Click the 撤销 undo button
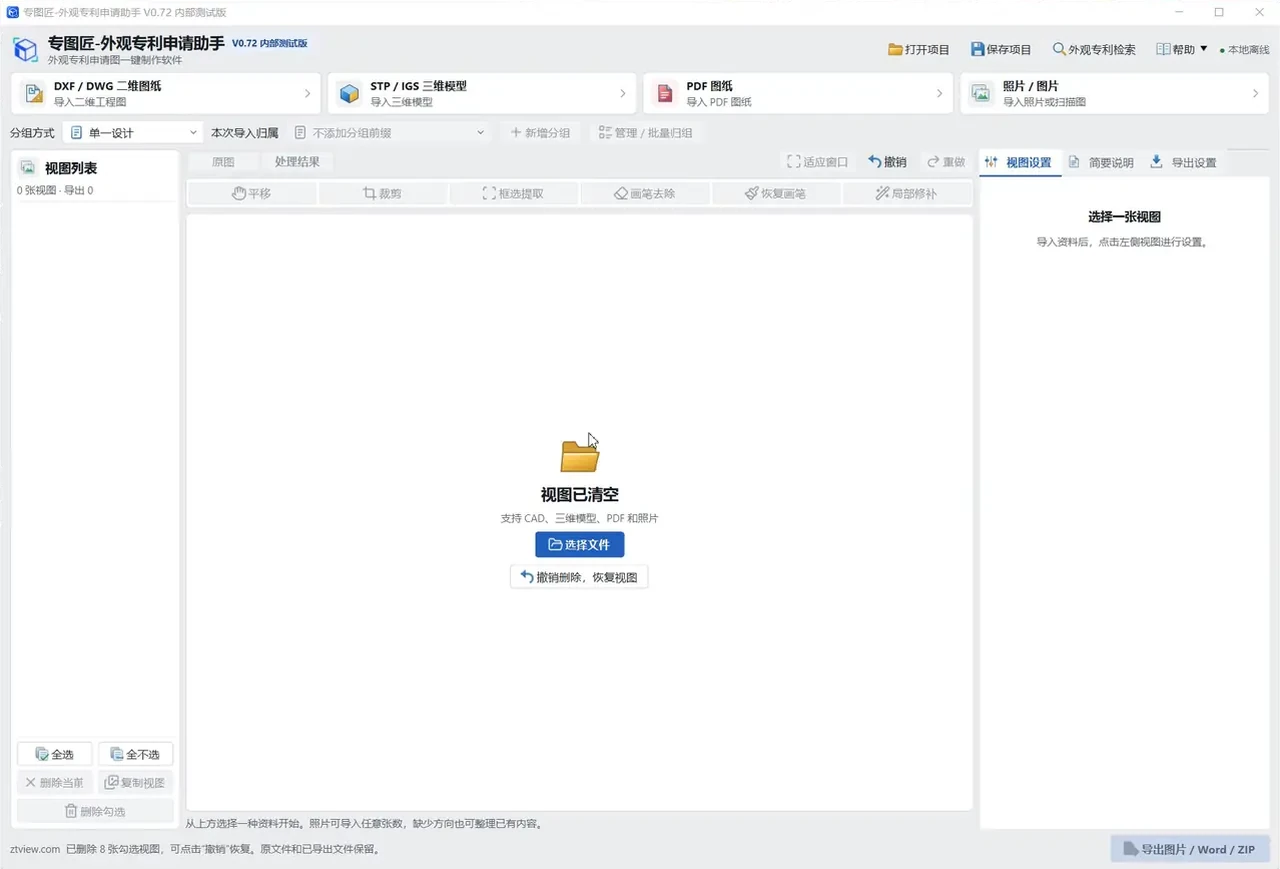Image resolution: width=1280 pixels, height=869 pixels. click(x=887, y=162)
